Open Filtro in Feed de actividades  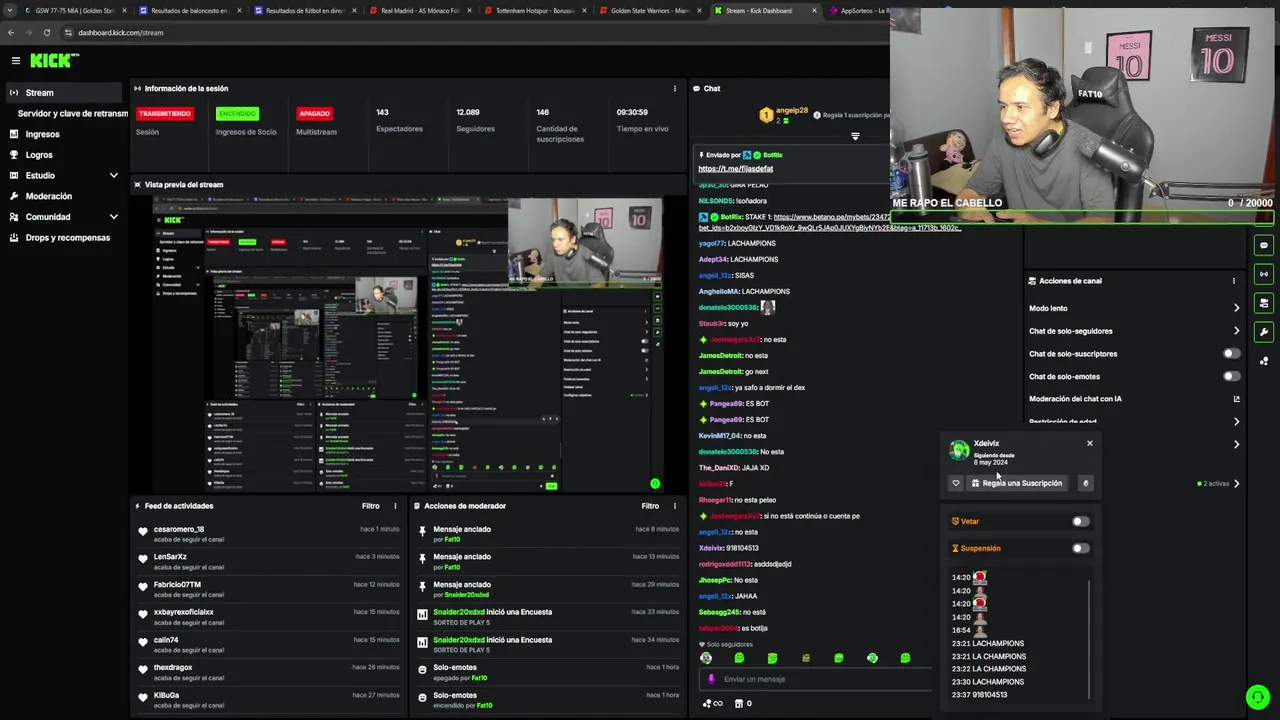click(x=371, y=506)
